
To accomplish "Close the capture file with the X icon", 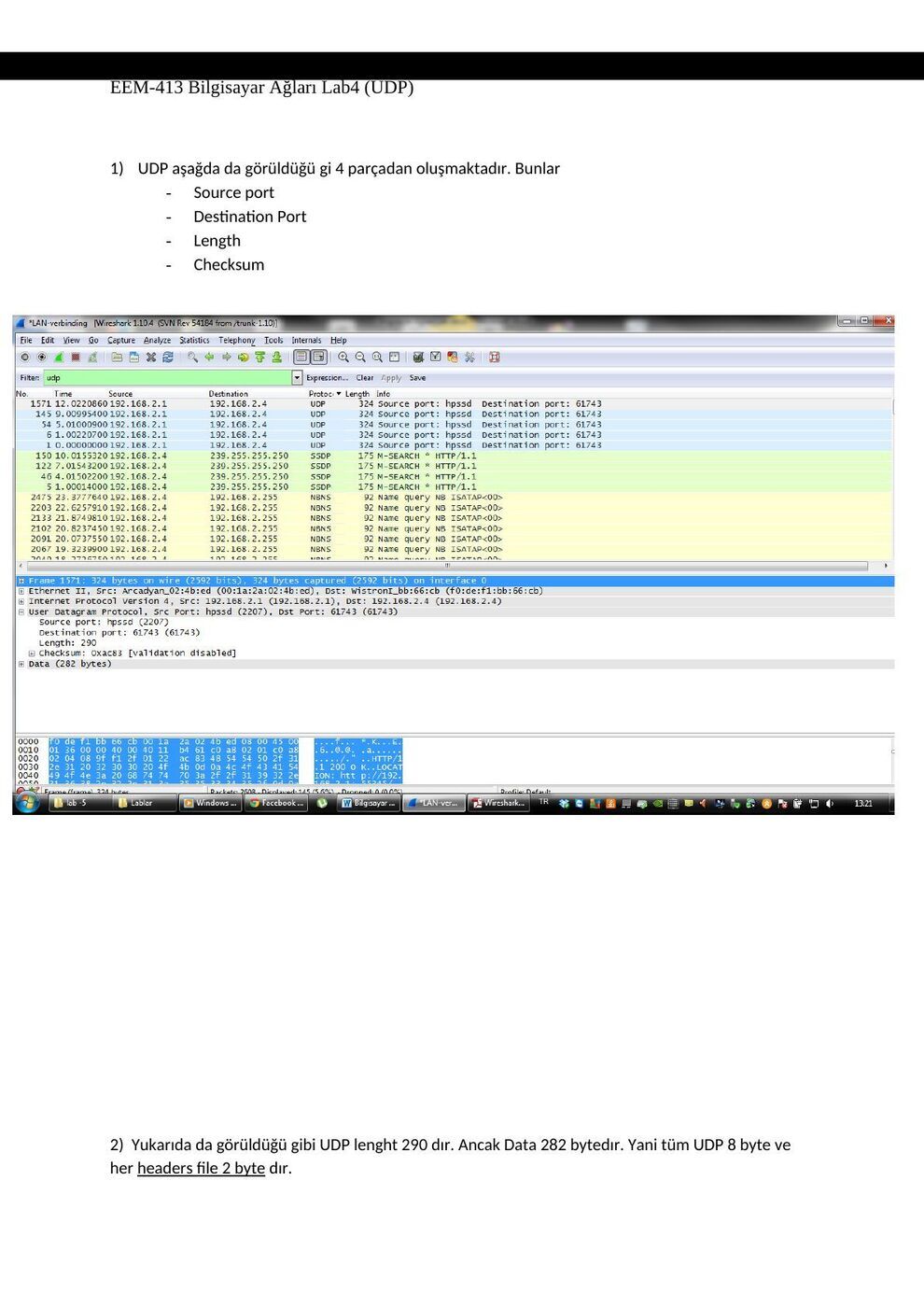I will tap(150, 358).
